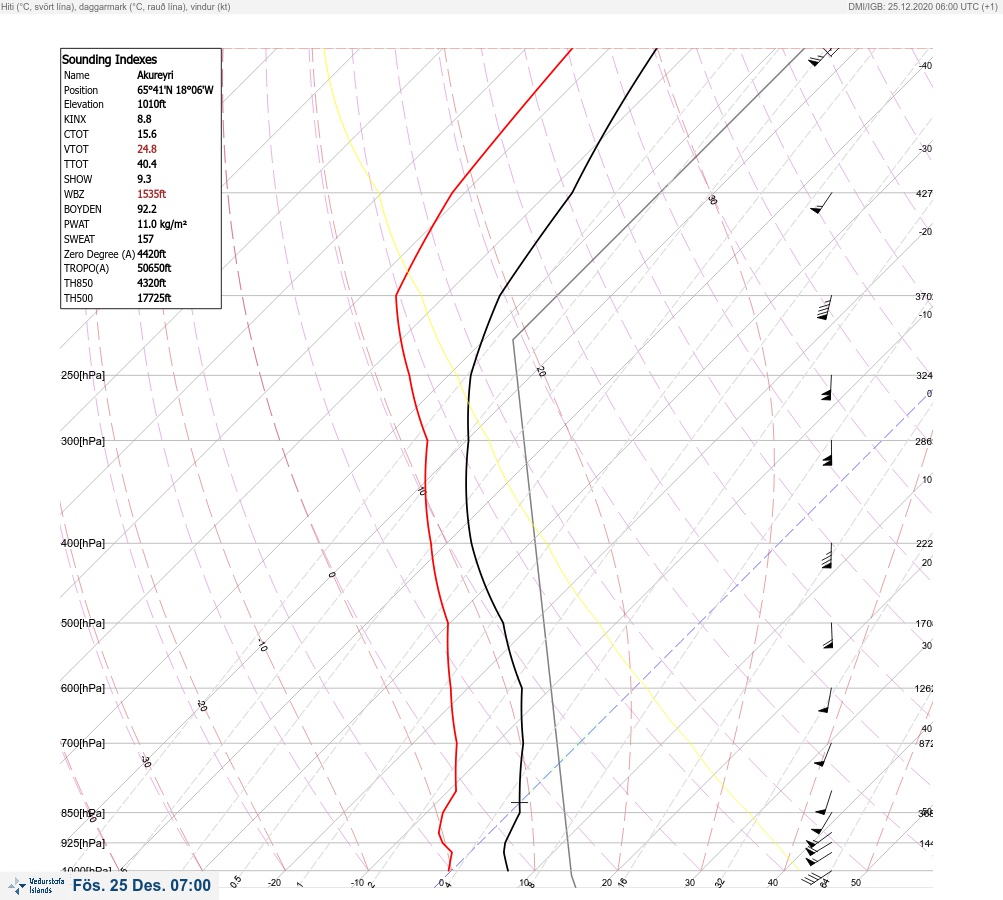This screenshot has height=900, width=1003.
Task: Click the Zero Degree (A) value 4420ft
Action: pos(152,254)
